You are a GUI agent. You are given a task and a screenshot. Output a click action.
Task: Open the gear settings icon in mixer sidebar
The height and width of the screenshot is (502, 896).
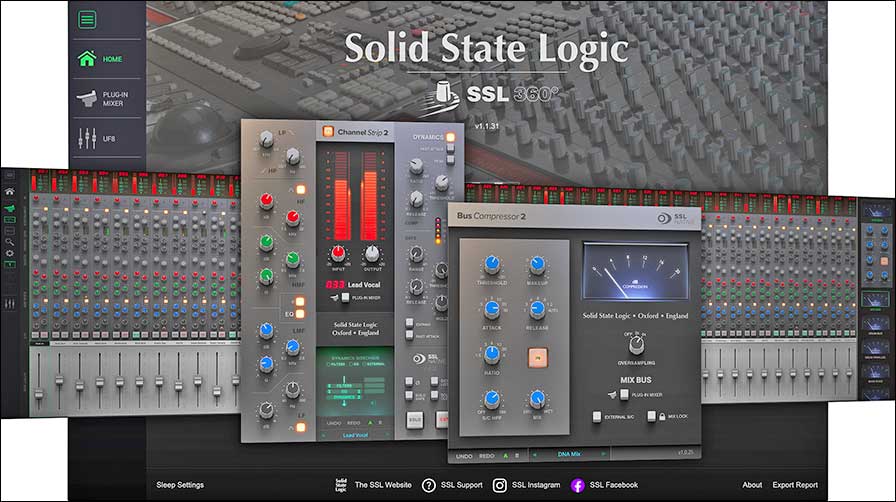tap(10, 253)
